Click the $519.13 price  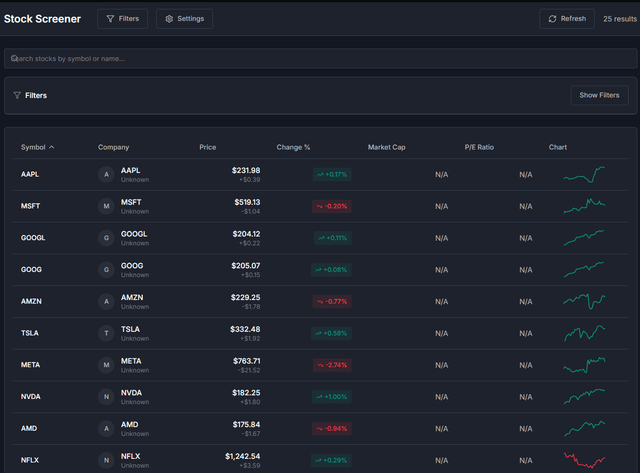(247, 202)
